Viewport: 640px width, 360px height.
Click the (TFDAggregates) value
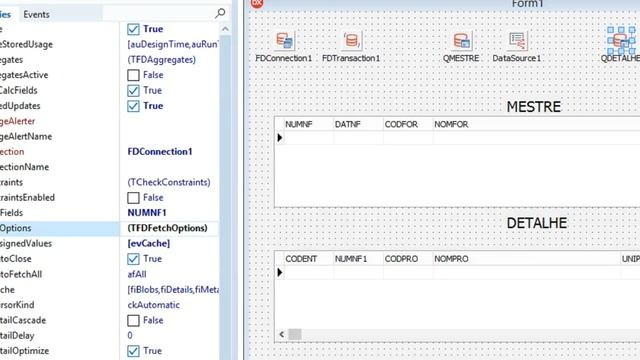coord(162,60)
